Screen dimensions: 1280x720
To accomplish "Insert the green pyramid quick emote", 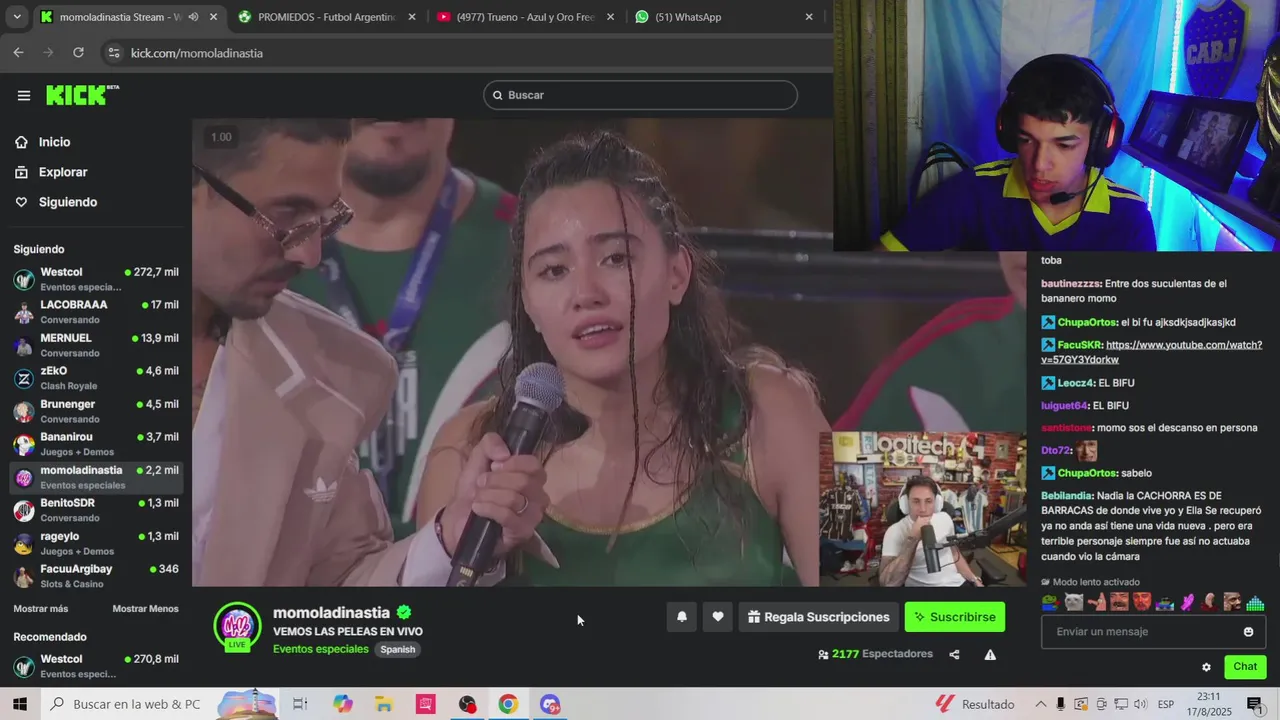I will point(1255,602).
